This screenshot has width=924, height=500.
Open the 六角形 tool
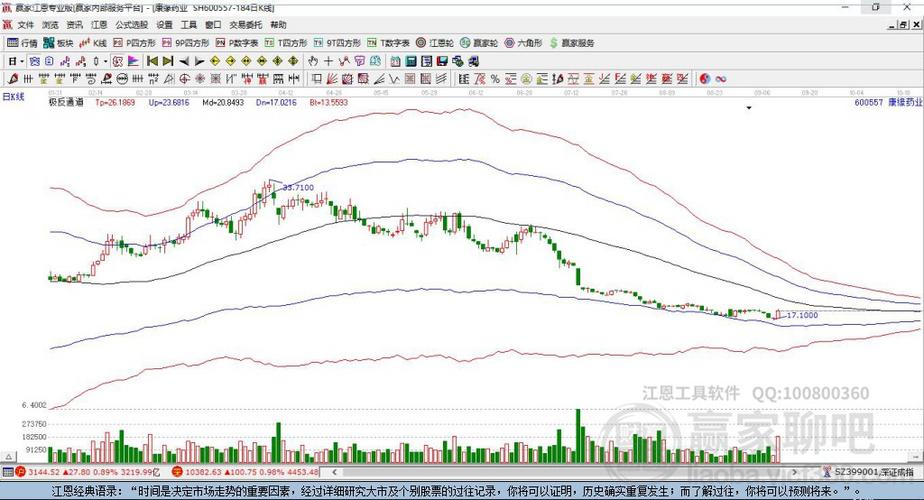[523, 43]
